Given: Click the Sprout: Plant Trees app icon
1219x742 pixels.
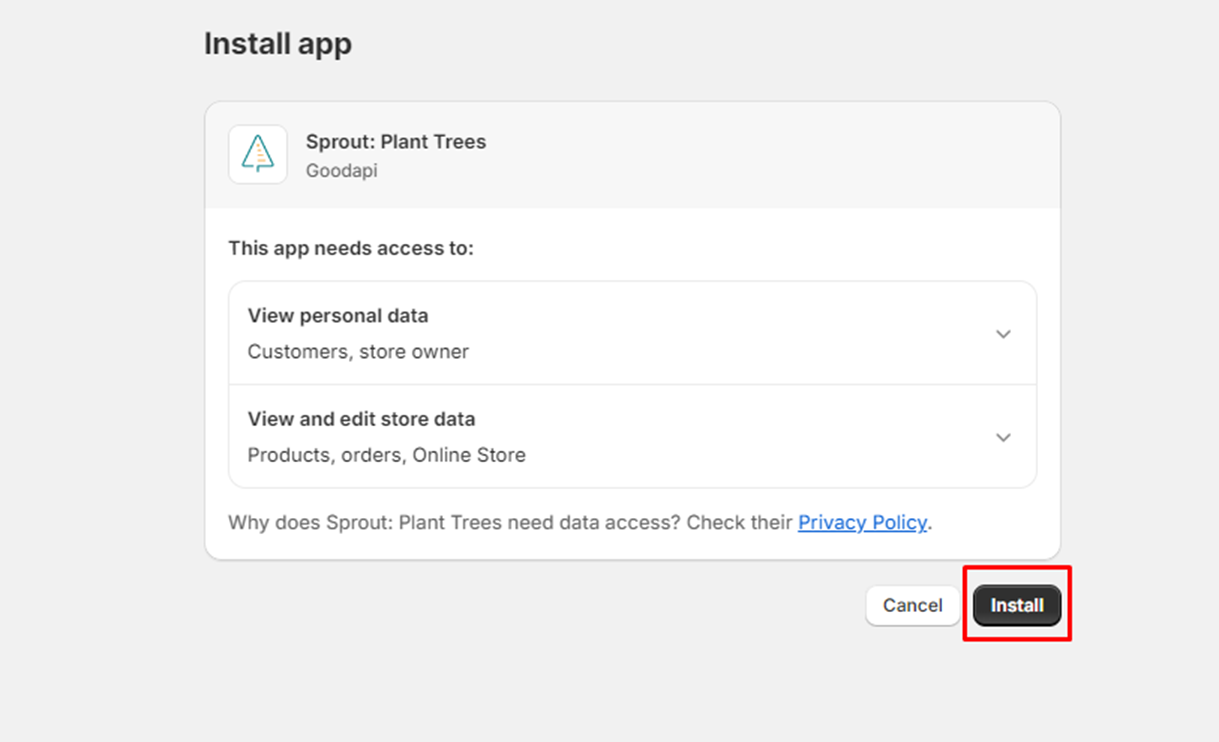Looking at the screenshot, I should click(257, 154).
